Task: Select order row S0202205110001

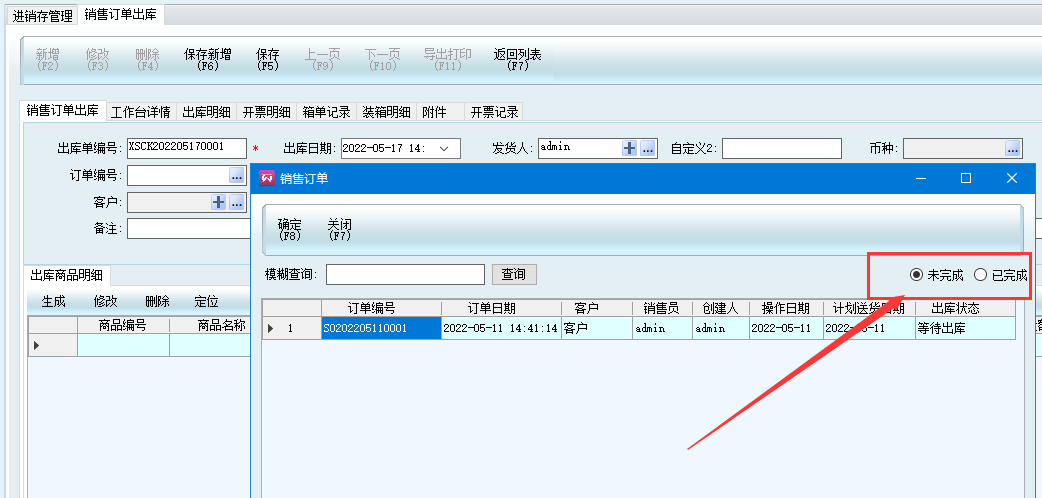Action: pyautogui.click(x=380, y=328)
